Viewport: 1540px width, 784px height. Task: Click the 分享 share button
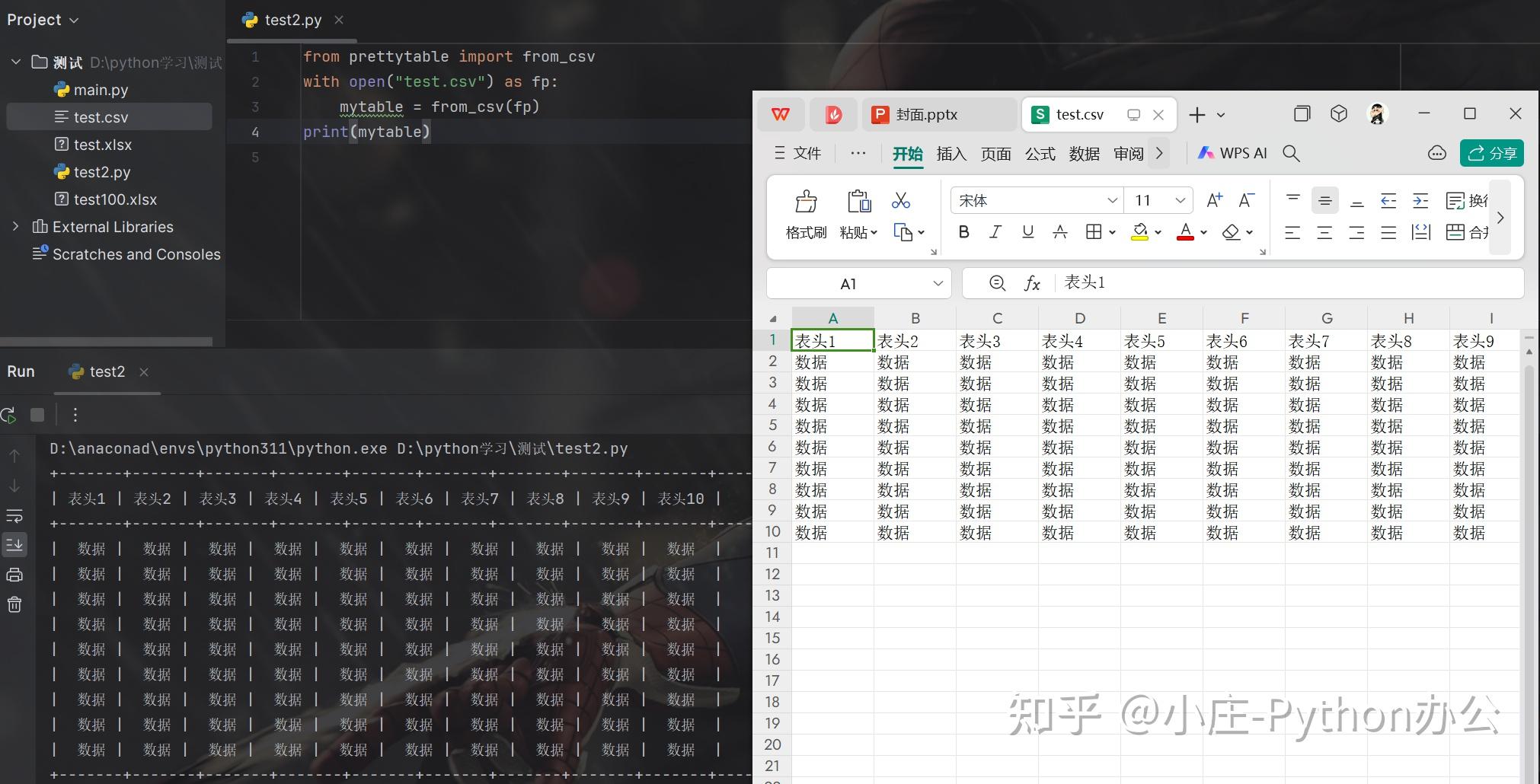tap(1491, 153)
